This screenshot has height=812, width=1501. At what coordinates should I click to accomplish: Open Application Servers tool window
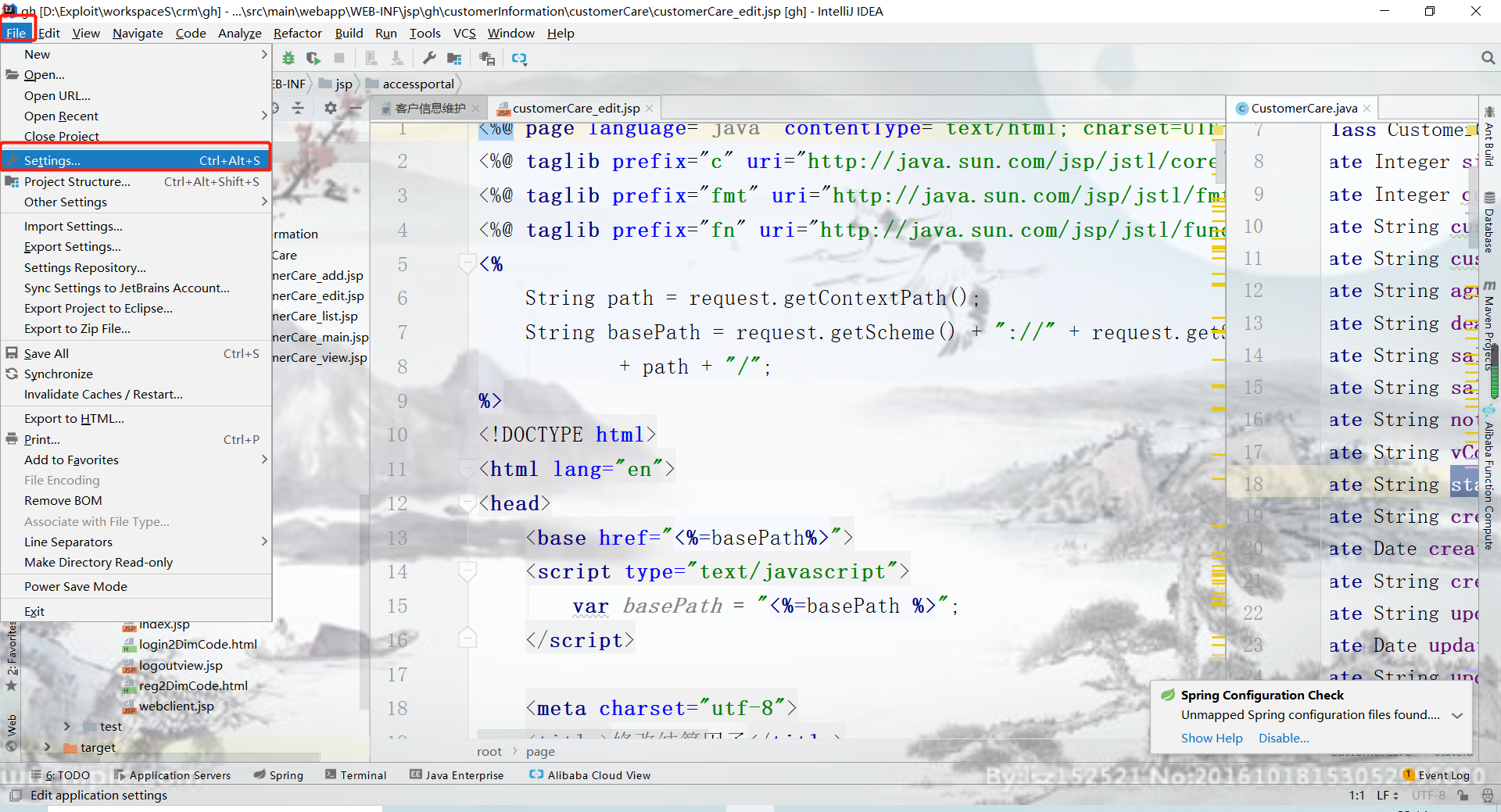tap(172, 775)
